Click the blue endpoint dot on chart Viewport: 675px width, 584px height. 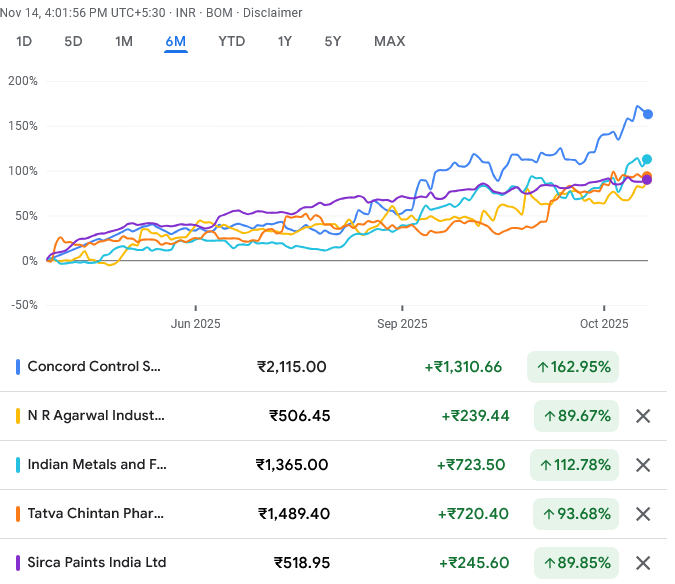[648, 114]
